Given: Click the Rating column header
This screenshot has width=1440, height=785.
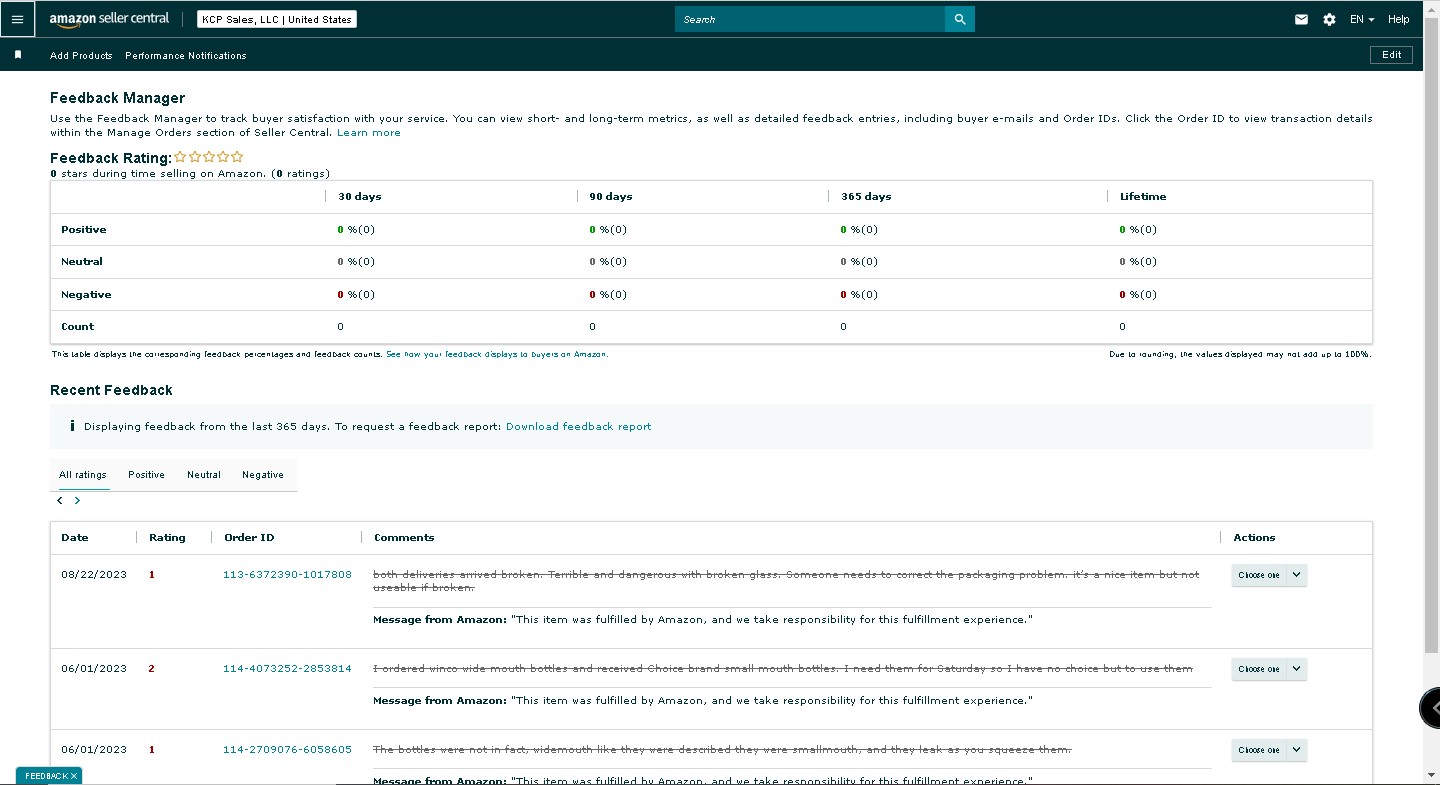Looking at the screenshot, I should tap(167, 538).
